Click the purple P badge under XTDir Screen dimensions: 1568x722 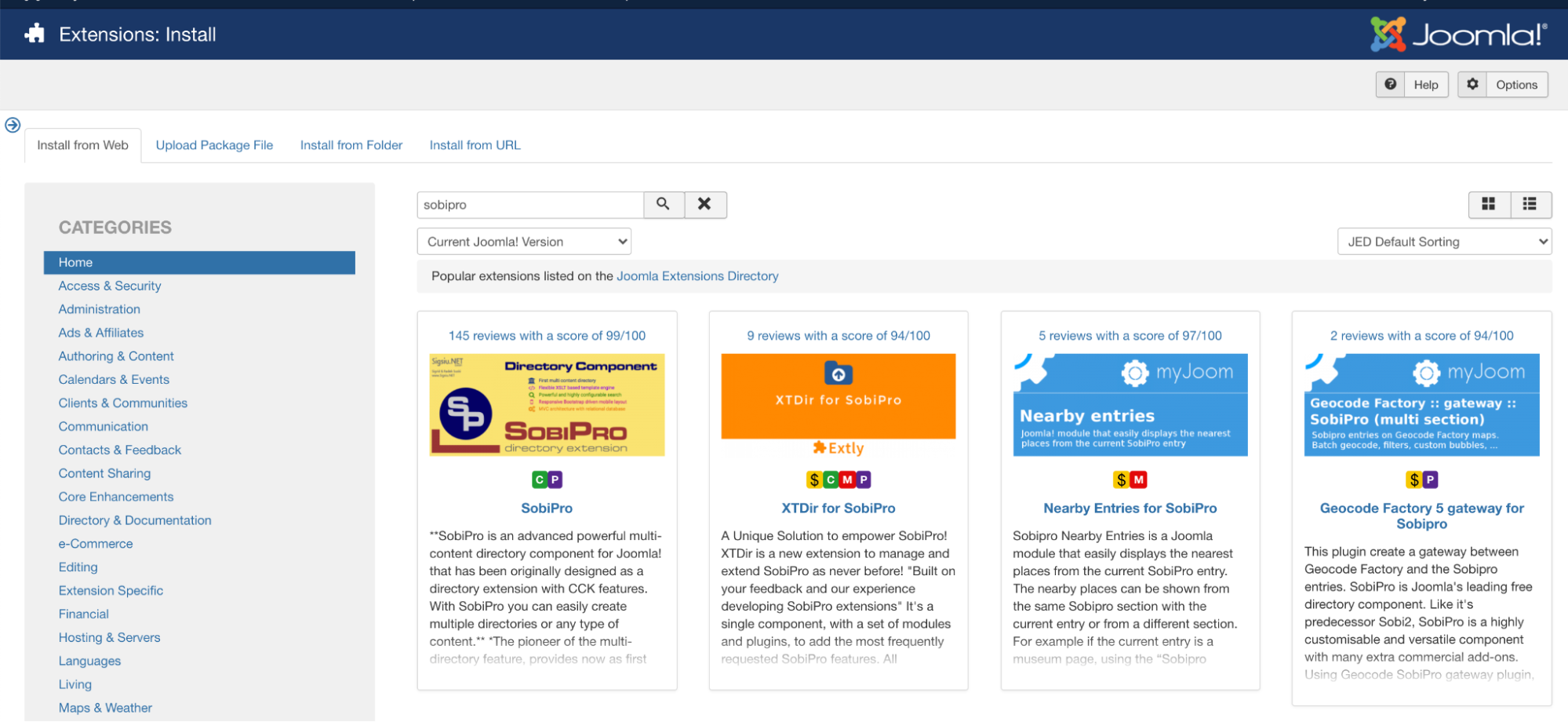[864, 480]
